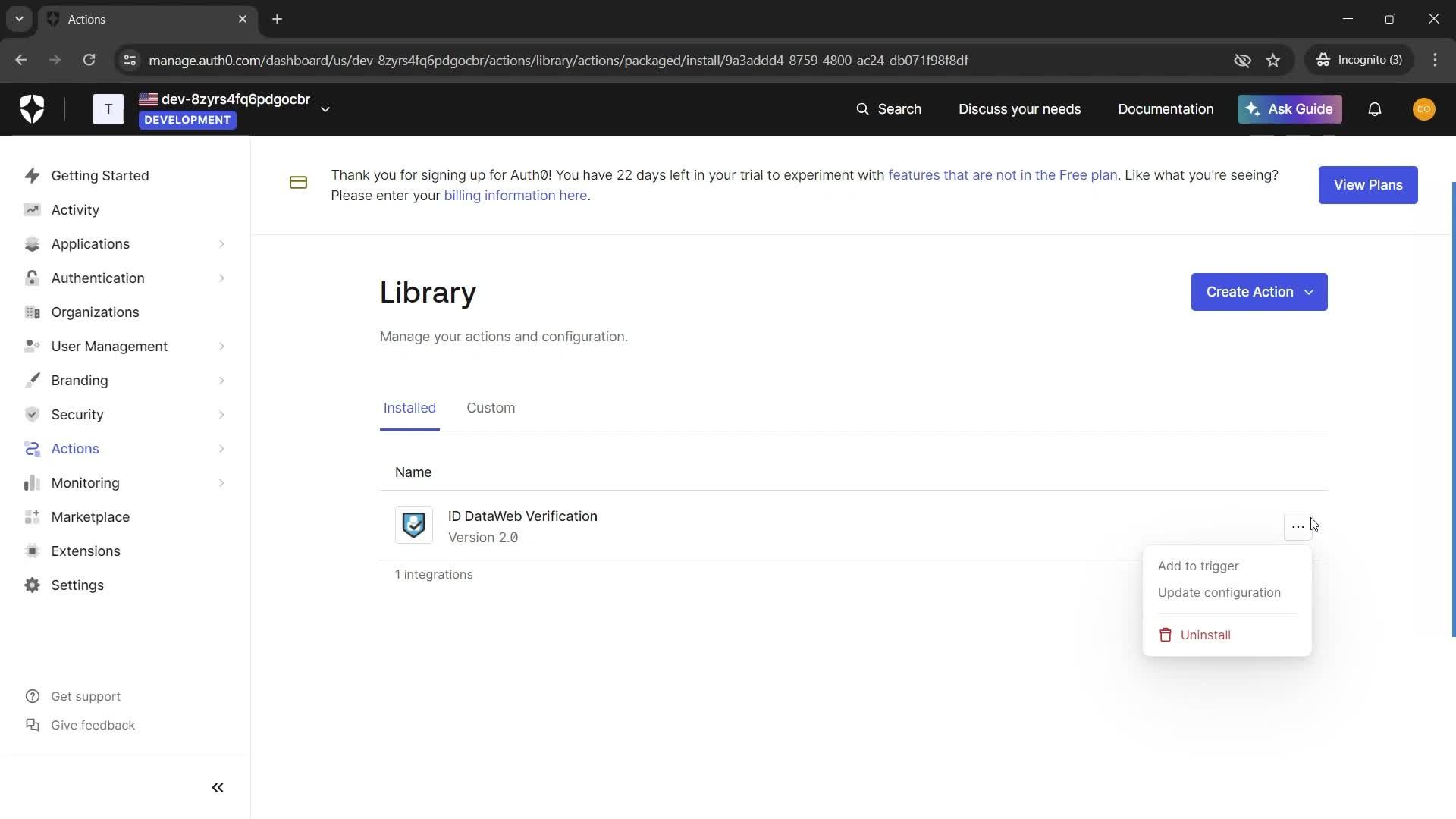Switch to the Installed tab

tap(409, 408)
